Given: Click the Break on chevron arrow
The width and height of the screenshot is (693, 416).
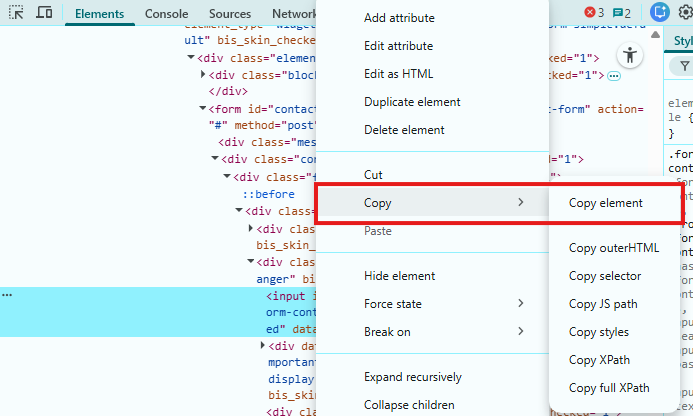Looking at the screenshot, I should [x=521, y=331].
